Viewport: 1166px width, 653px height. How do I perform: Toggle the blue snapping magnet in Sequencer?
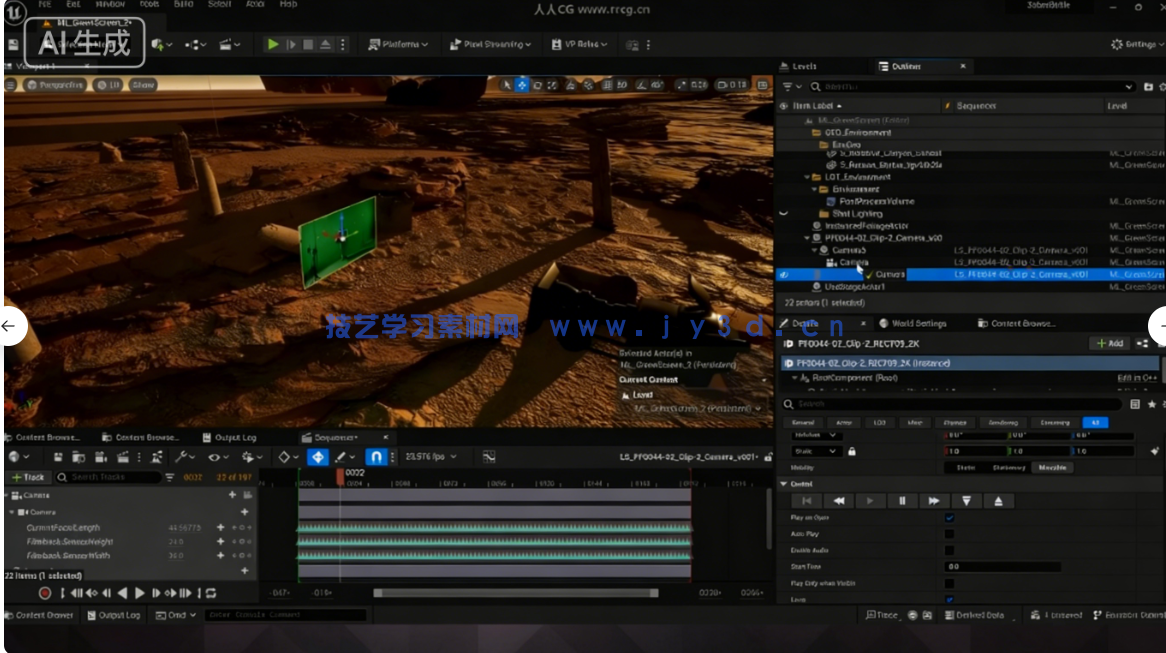377,457
